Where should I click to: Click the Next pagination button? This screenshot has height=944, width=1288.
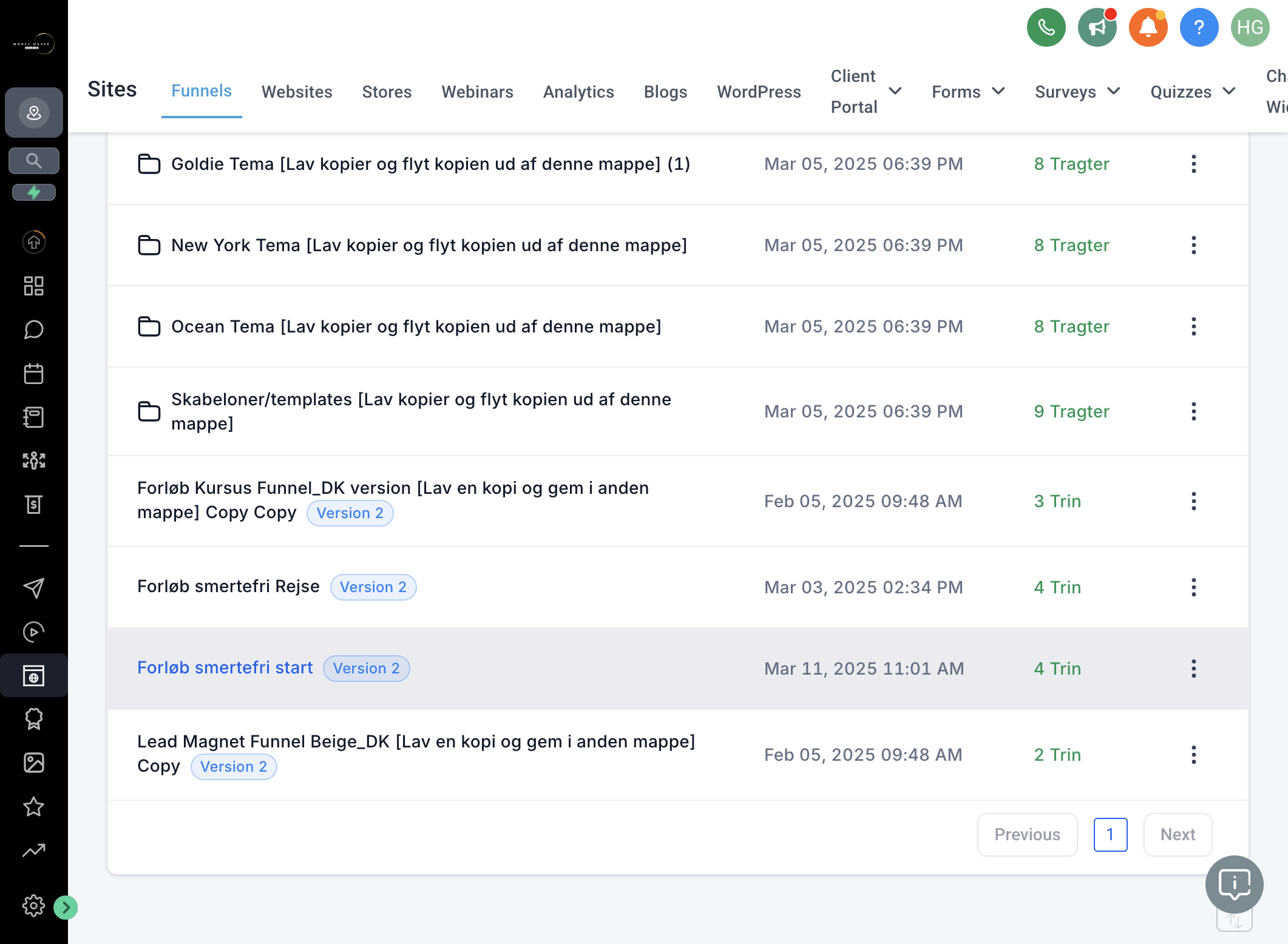tap(1178, 835)
